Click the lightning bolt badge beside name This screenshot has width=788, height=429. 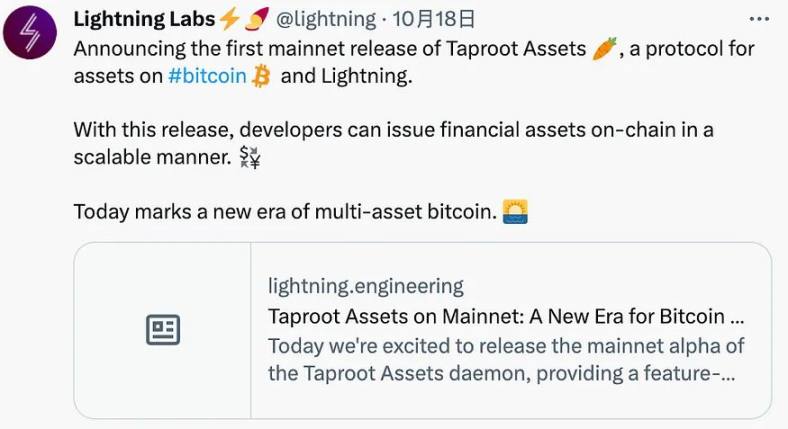coord(230,19)
